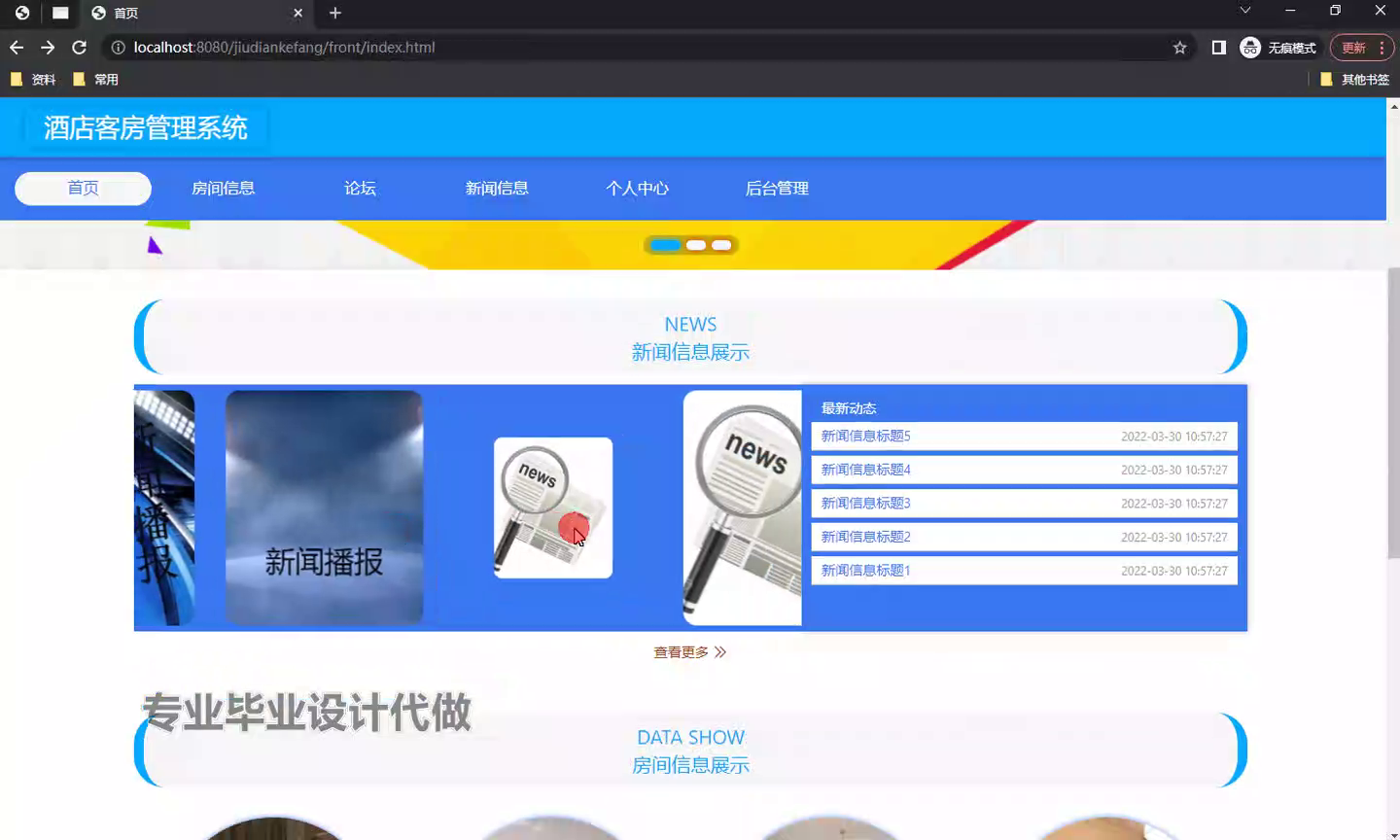
Task: Go back to the previous page
Action: tap(17, 48)
